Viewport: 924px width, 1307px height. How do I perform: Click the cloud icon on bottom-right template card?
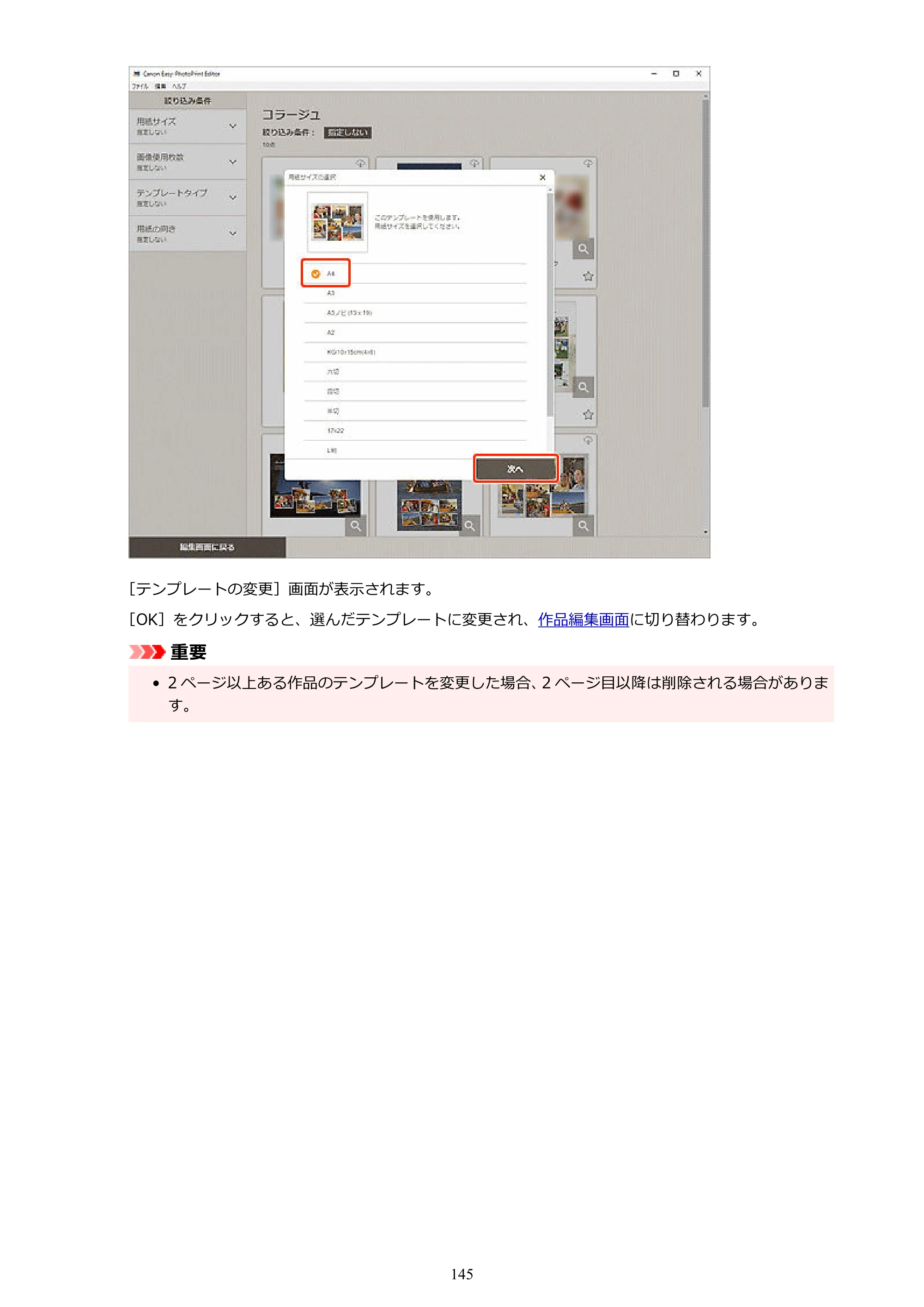(x=588, y=440)
